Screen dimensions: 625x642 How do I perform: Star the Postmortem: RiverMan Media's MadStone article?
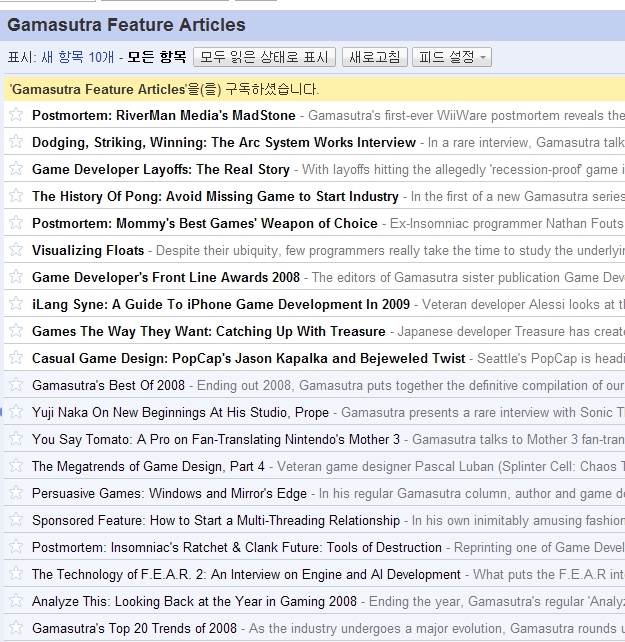pos(16,115)
